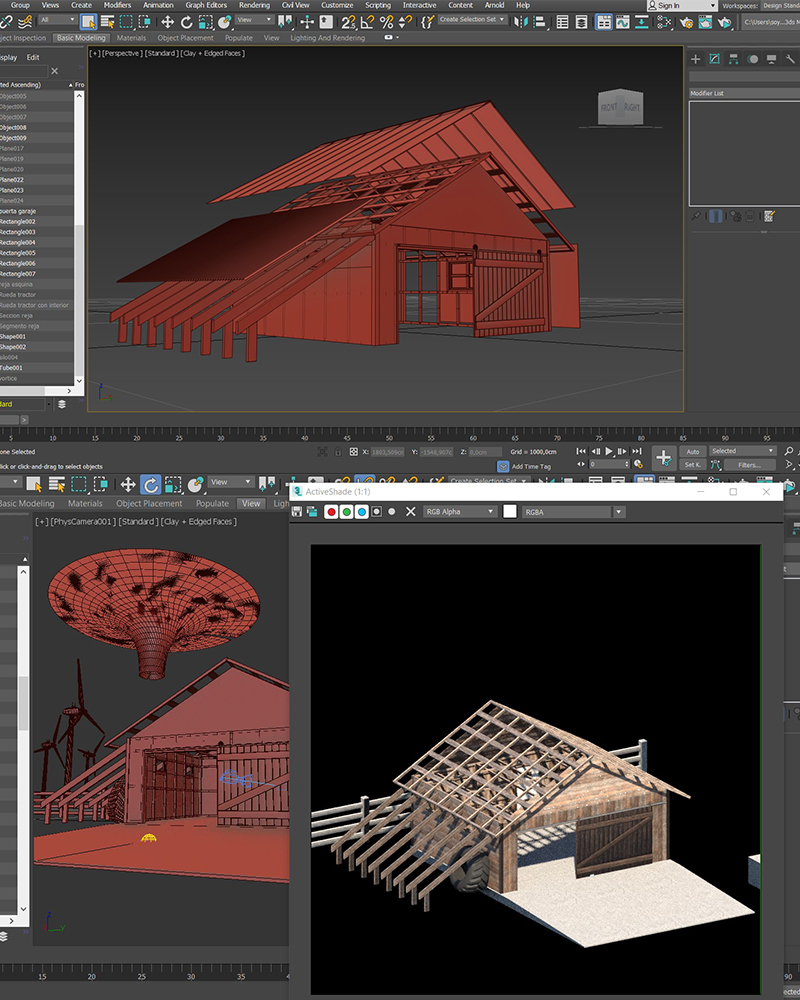Image resolution: width=800 pixels, height=1000 pixels.
Task: Click current frame number field
Action: [609, 464]
